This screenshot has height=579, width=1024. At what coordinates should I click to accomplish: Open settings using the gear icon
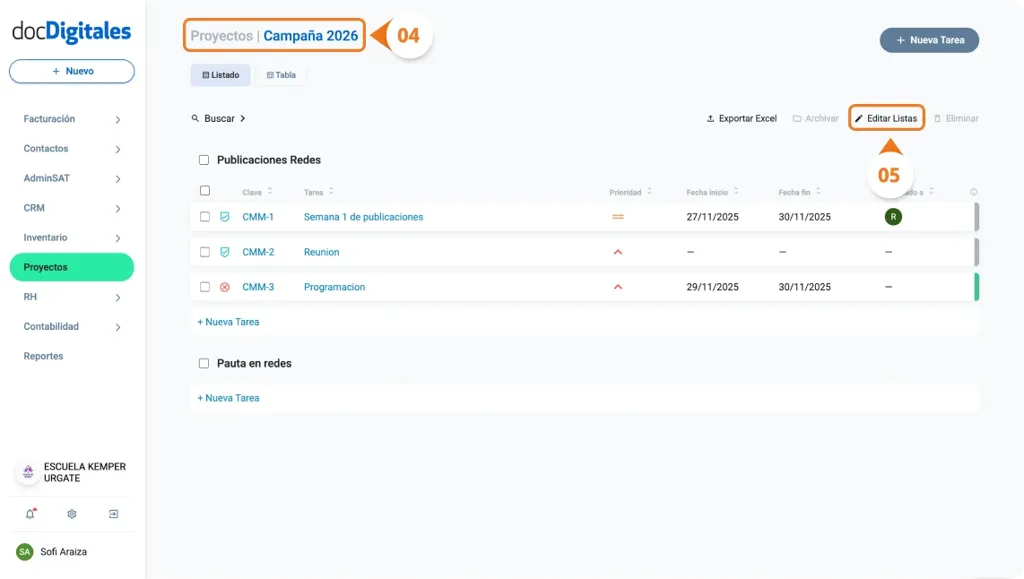coord(71,513)
